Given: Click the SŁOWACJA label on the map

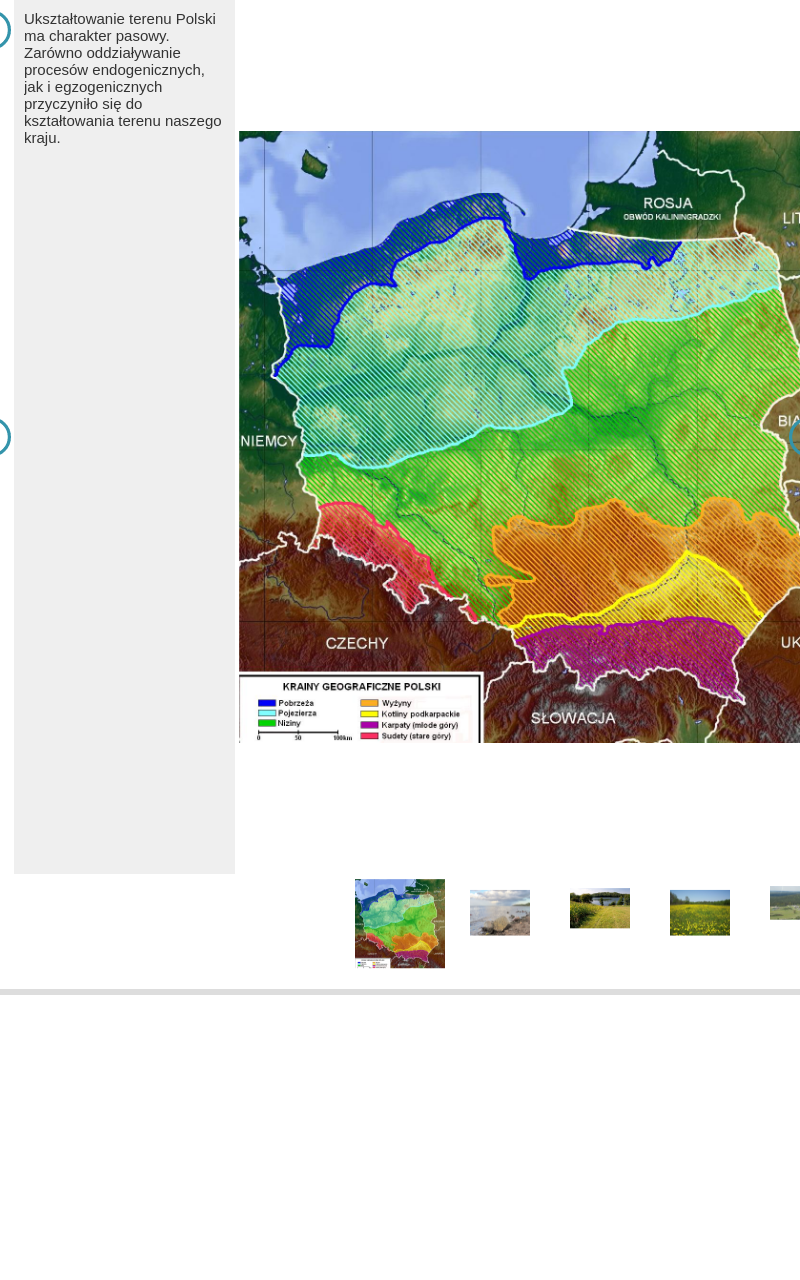Looking at the screenshot, I should [x=573, y=718].
